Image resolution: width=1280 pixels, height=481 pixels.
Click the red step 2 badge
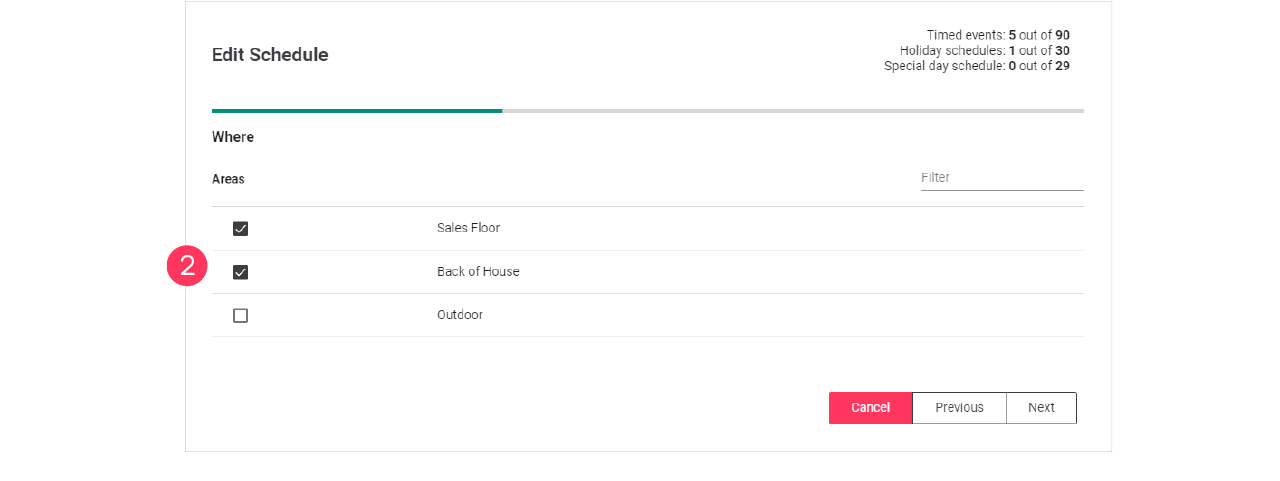(187, 266)
